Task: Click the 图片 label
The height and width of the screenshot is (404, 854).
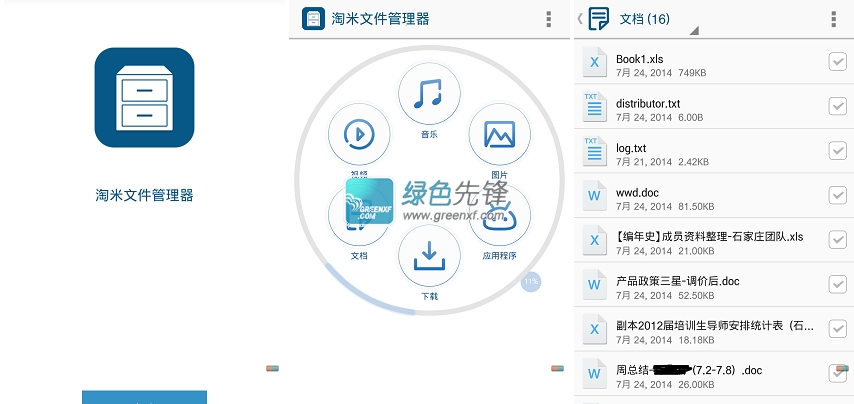Action: 499,175
